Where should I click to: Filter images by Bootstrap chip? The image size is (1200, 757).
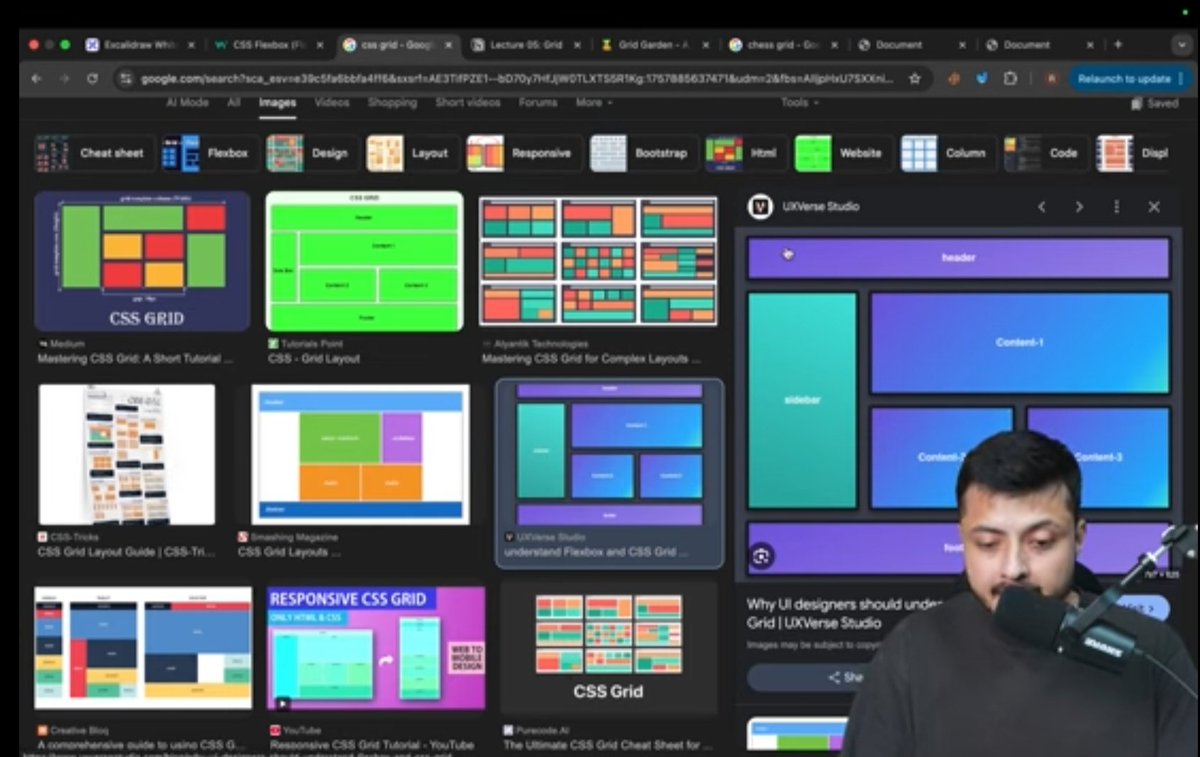[643, 153]
